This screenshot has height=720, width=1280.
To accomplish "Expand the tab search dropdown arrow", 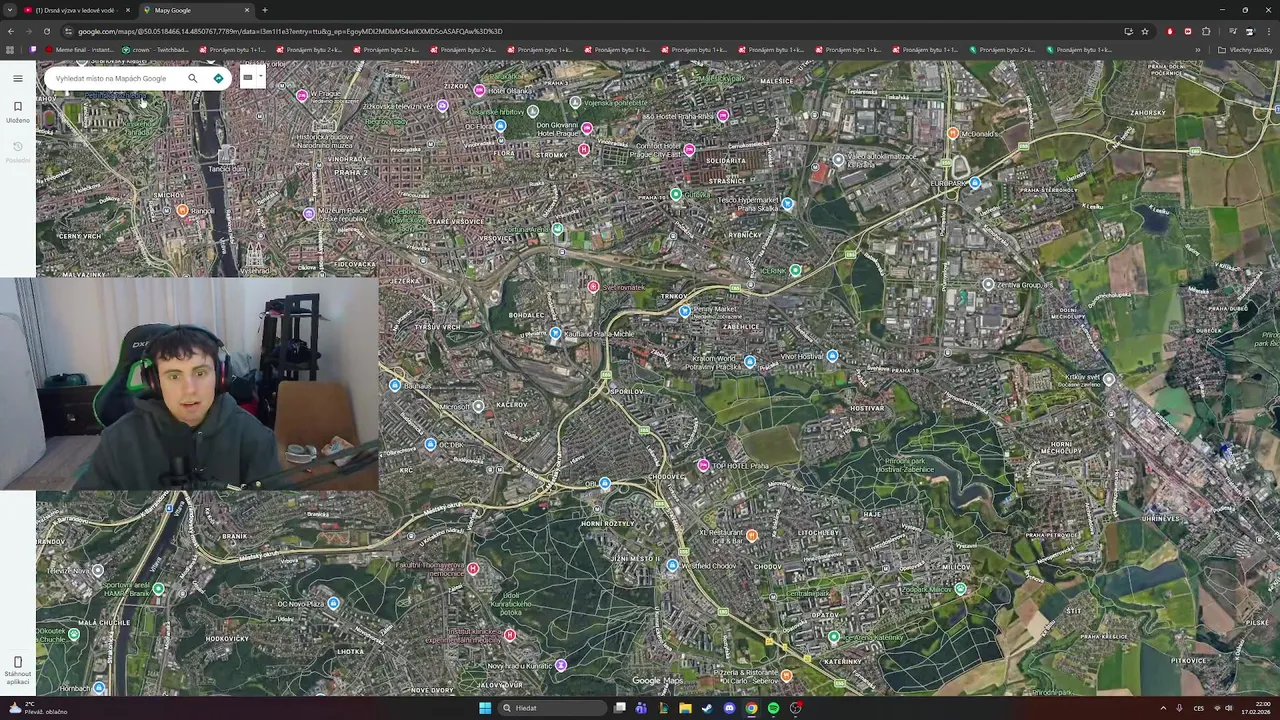I will pos(11,10).
